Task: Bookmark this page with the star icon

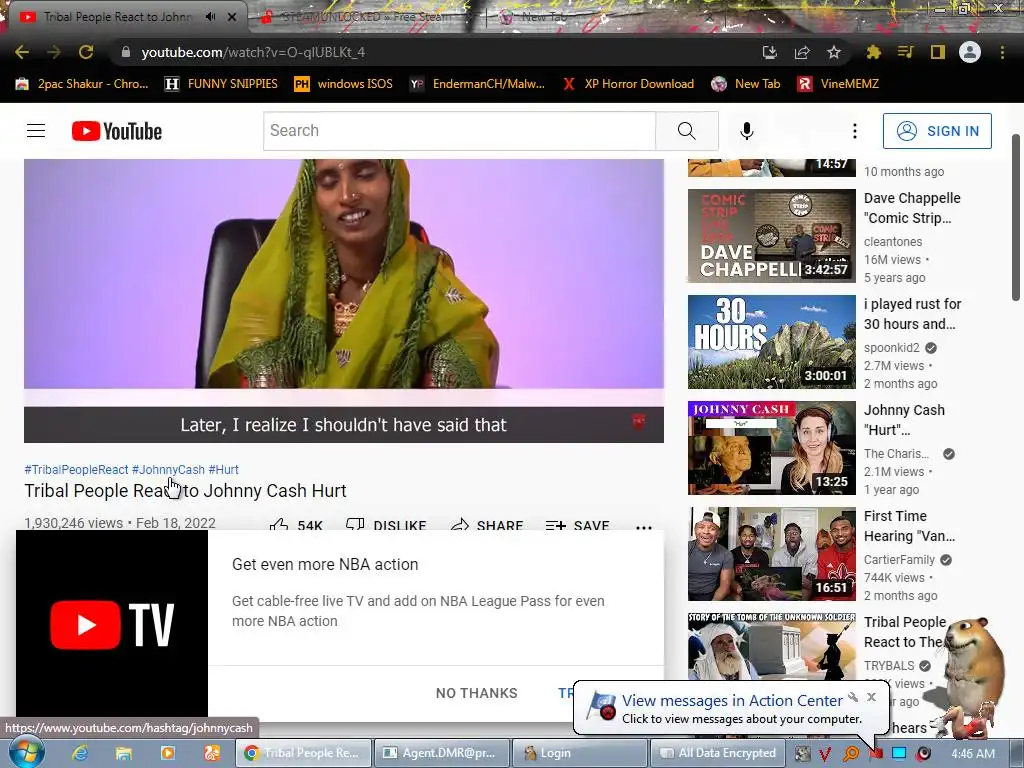Action: (x=834, y=52)
